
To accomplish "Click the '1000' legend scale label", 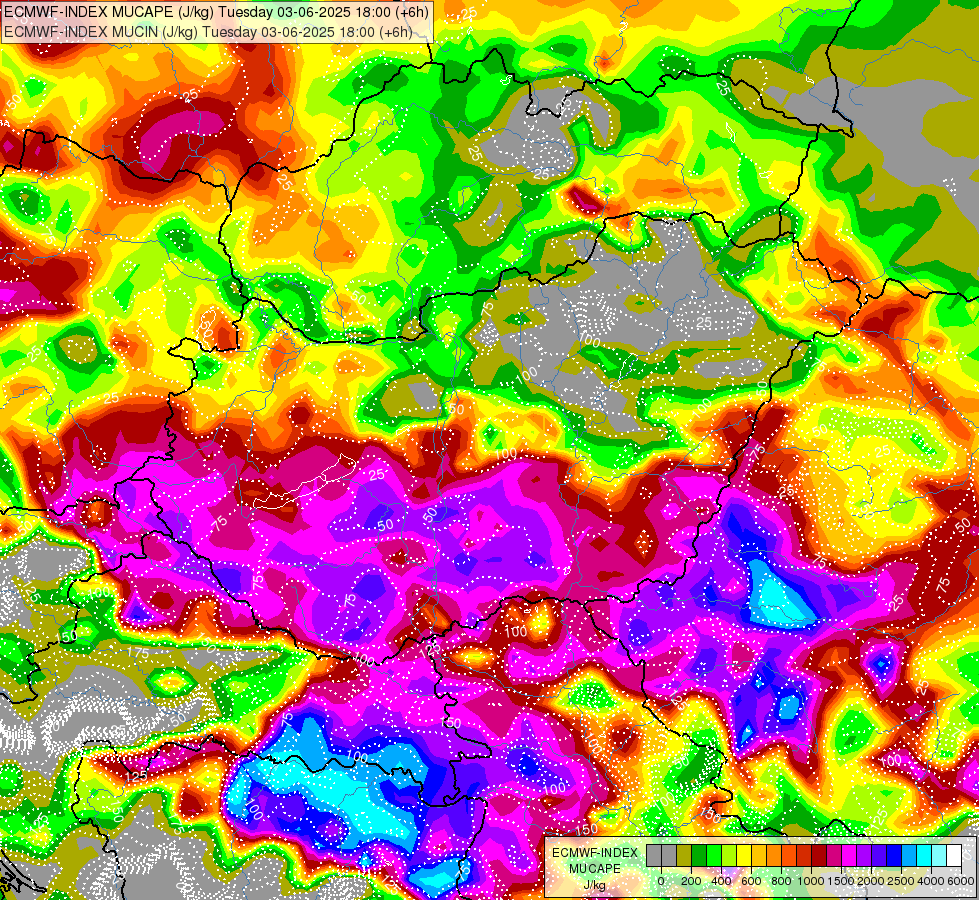I will tap(810, 881).
